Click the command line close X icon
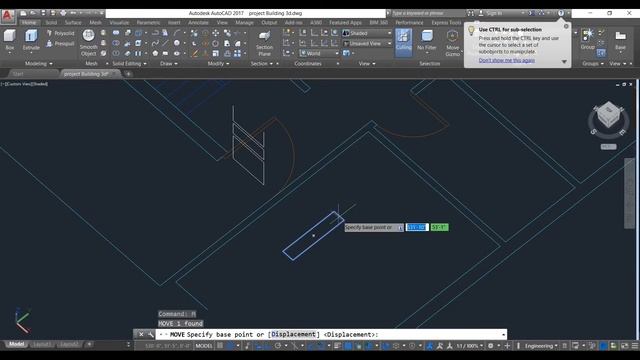Screen dimensions: 640x360 pyautogui.click(x=141, y=334)
